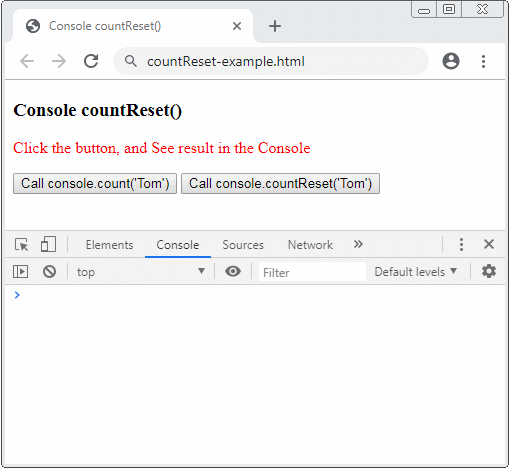The image size is (510, 469).
Task: Toggle the device toolbar icon
Action: click(x=48, y=244)
